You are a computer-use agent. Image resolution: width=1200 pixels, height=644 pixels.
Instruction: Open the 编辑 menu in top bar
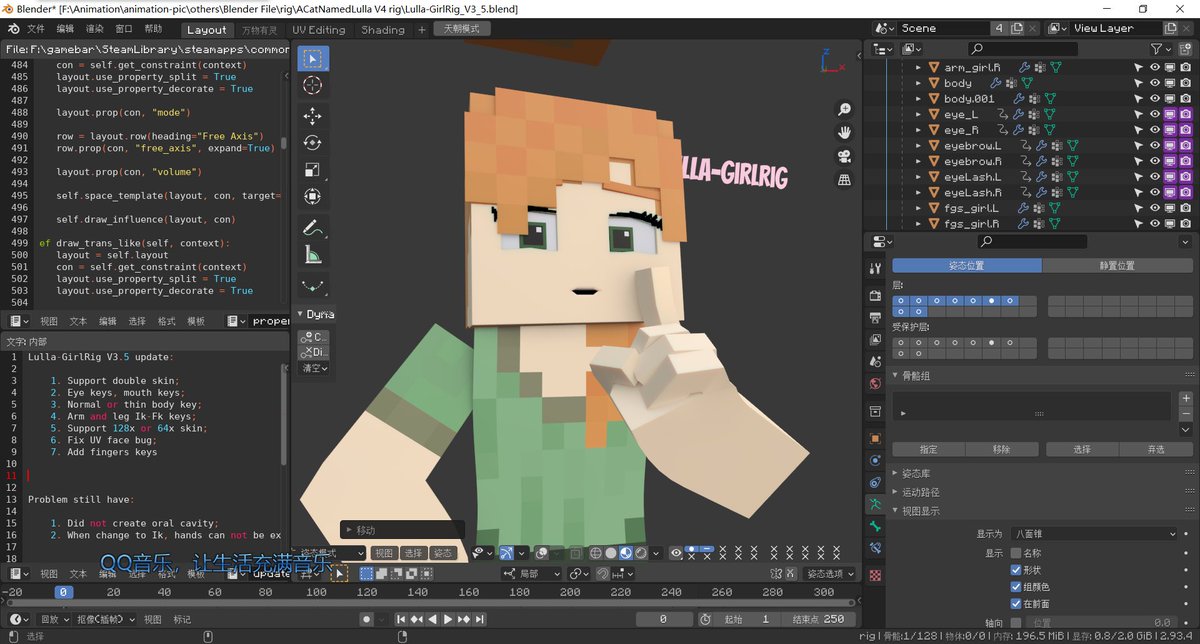click(65, 29)
